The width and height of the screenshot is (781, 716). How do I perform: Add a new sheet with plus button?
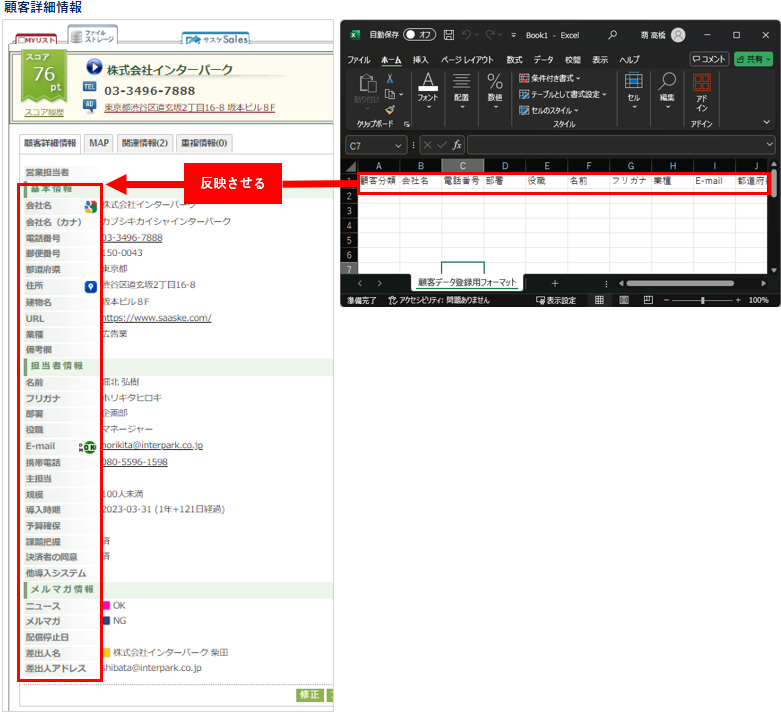tap(554, 283)
